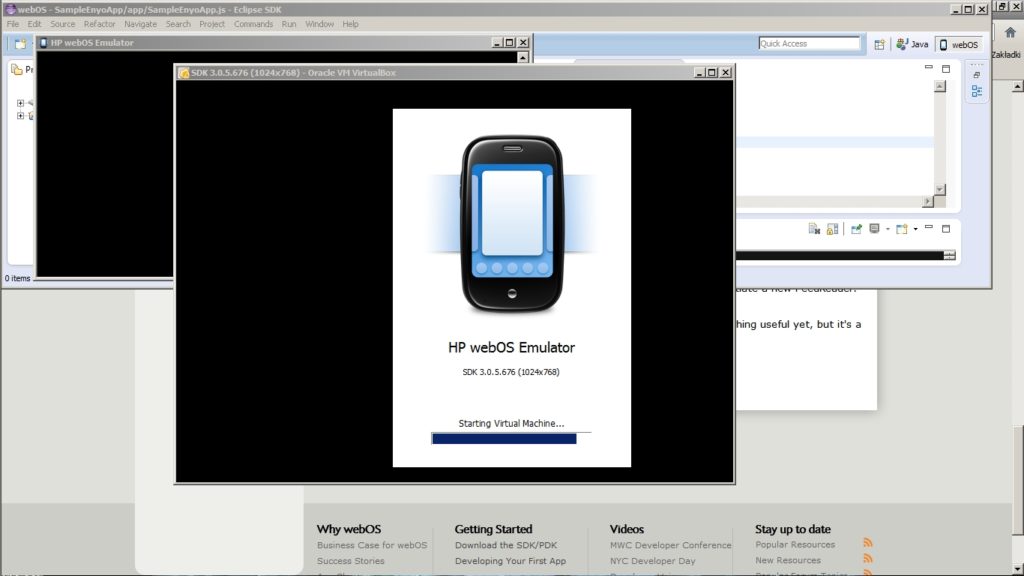1024x576 pixels.
Task: Maximize the Console panel
Action: [x=946, y=229]
